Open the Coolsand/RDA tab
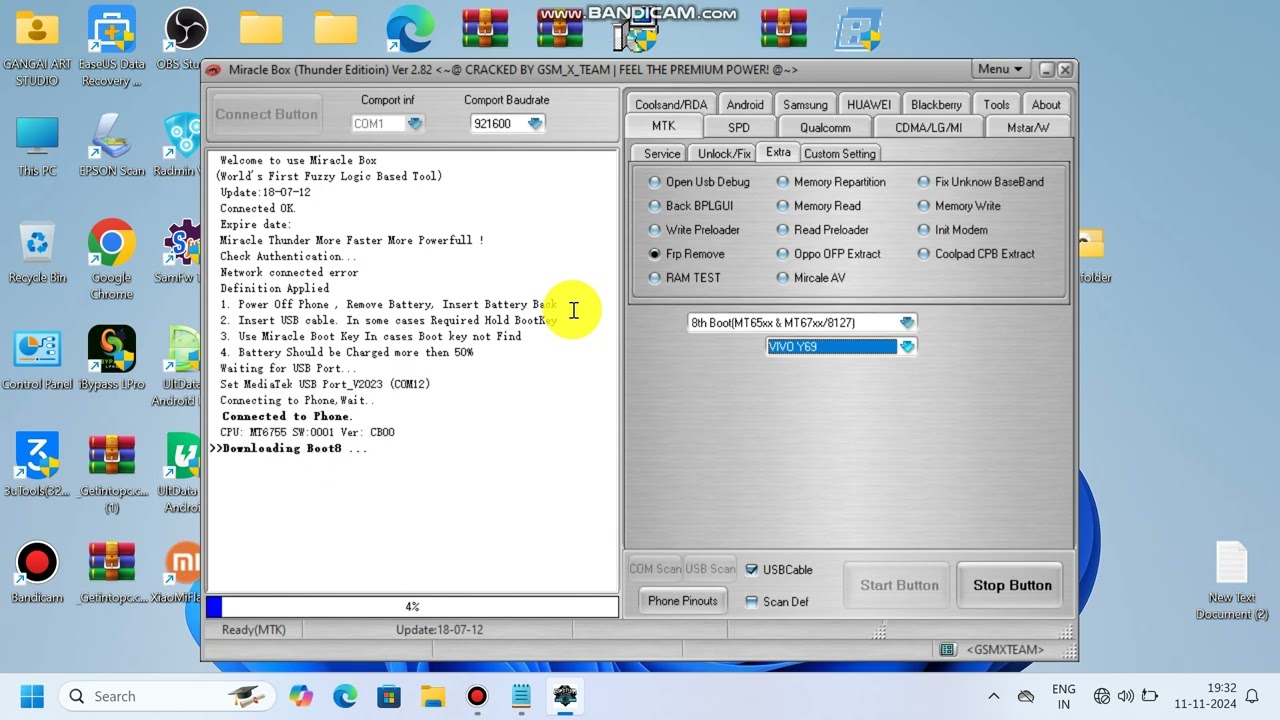Viewport: 1280px width, 720px height. pos(670,105)
